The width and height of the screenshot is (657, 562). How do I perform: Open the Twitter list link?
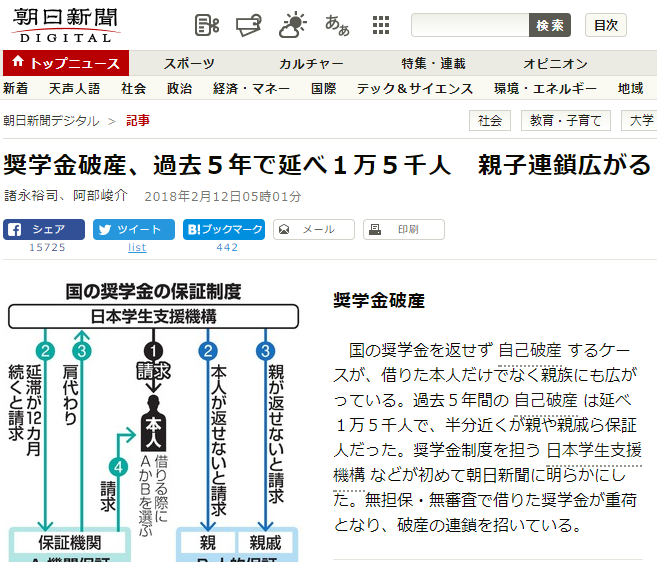click(x=137, y=247)
